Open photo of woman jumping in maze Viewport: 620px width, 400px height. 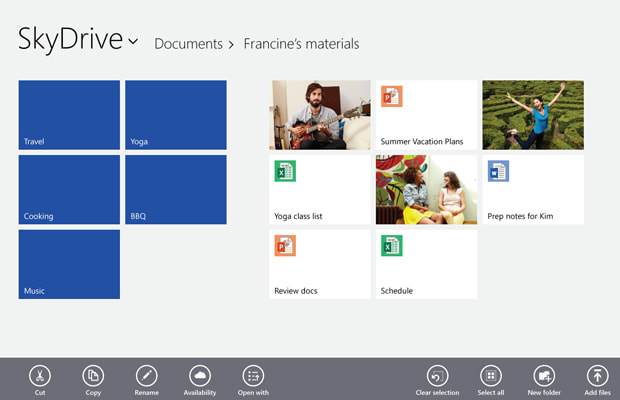click(x=533, y=115)
